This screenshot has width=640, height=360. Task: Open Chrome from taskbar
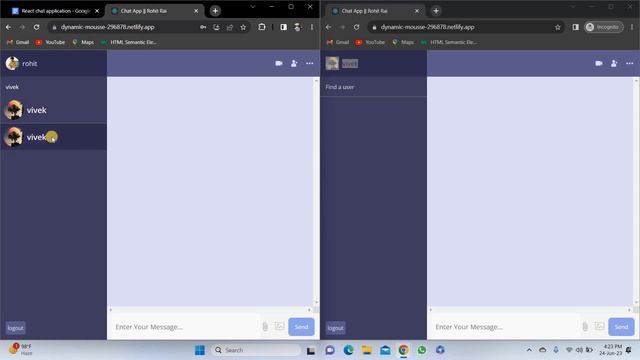pos(403,350)
